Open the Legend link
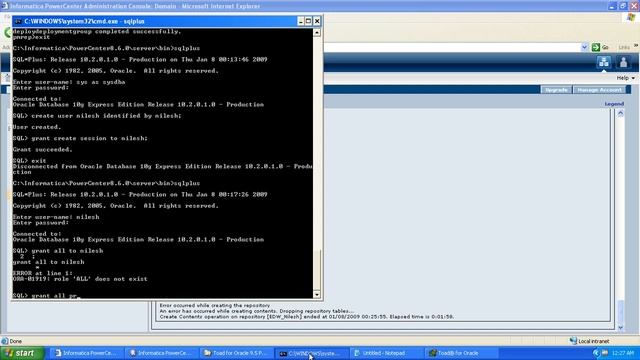Viewport: 640px width, 360px height. pyautogui.click(x=614, y=104)
